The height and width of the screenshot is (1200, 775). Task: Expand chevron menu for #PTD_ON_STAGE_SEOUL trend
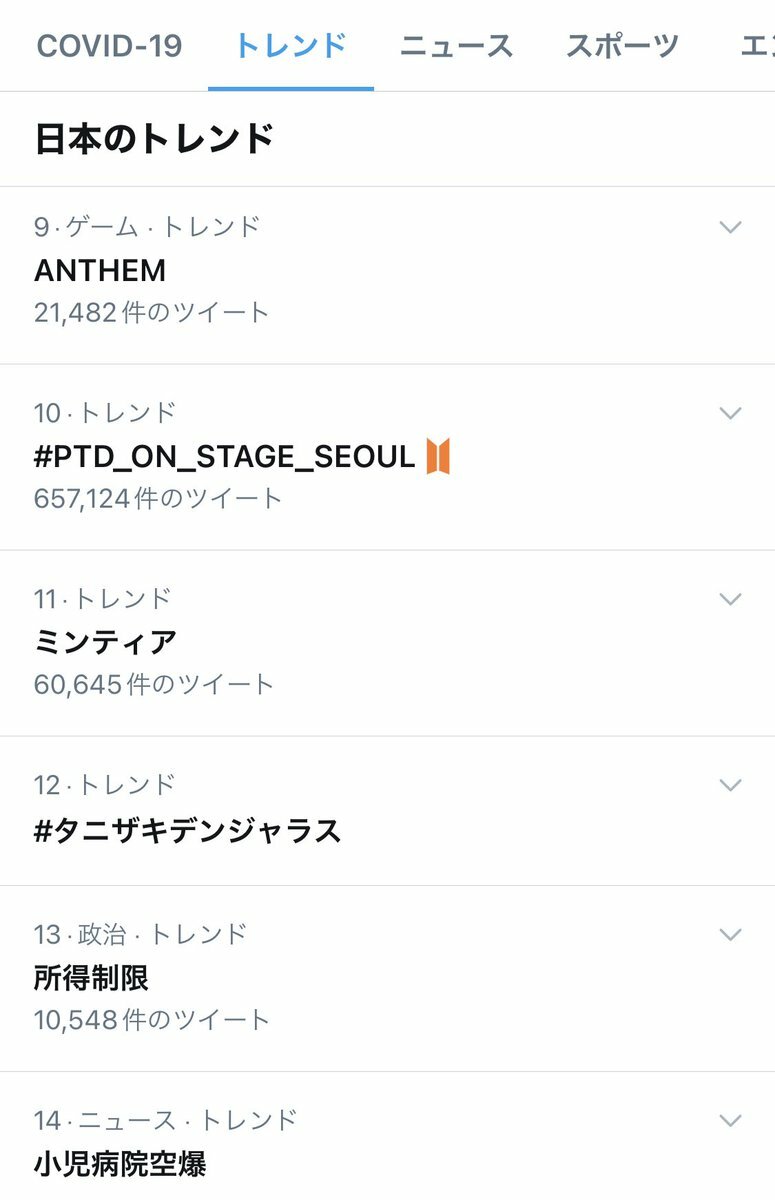coord(731,413)
